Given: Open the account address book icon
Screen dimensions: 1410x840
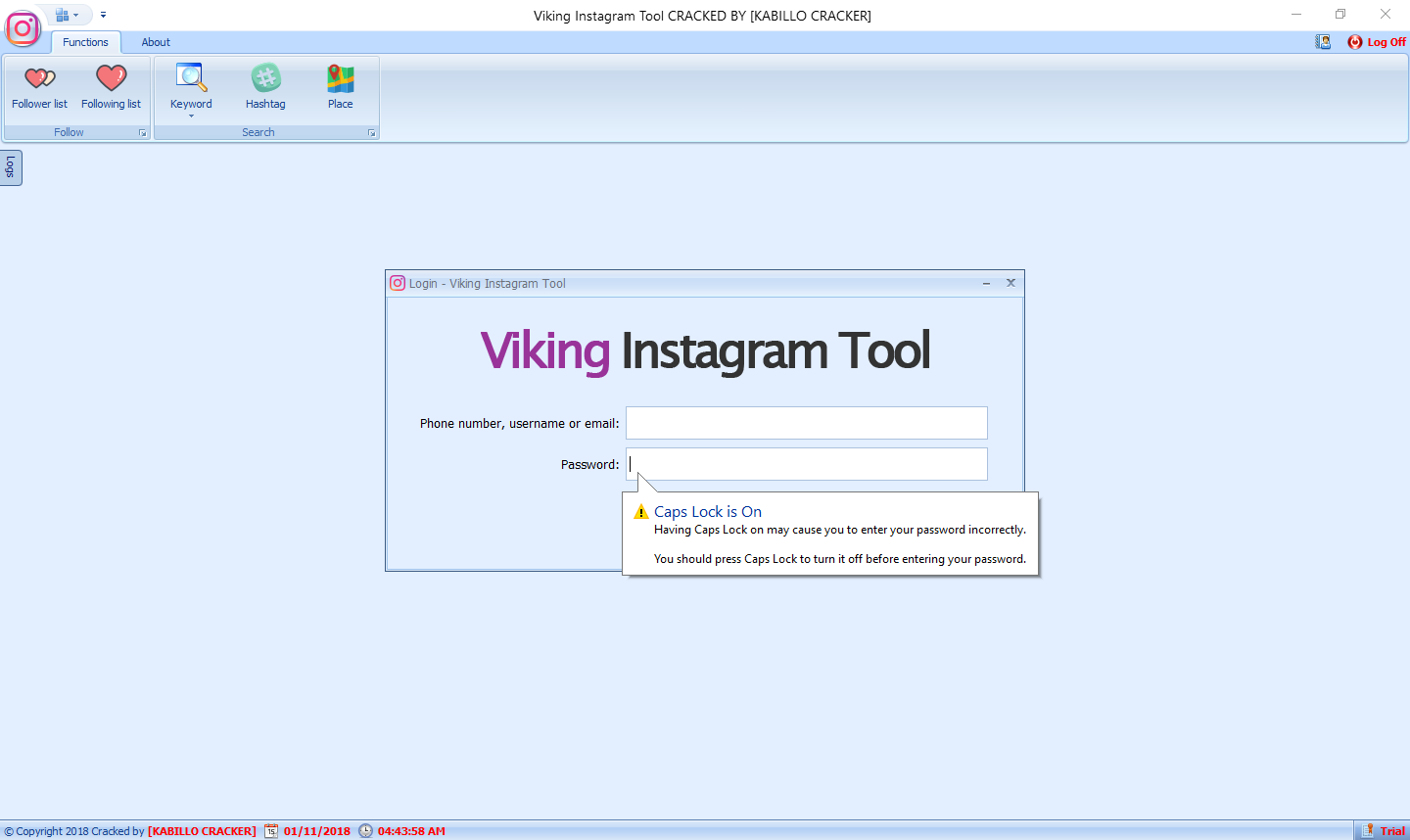Looking at the screenshot, I should (x=1323, y=42).
